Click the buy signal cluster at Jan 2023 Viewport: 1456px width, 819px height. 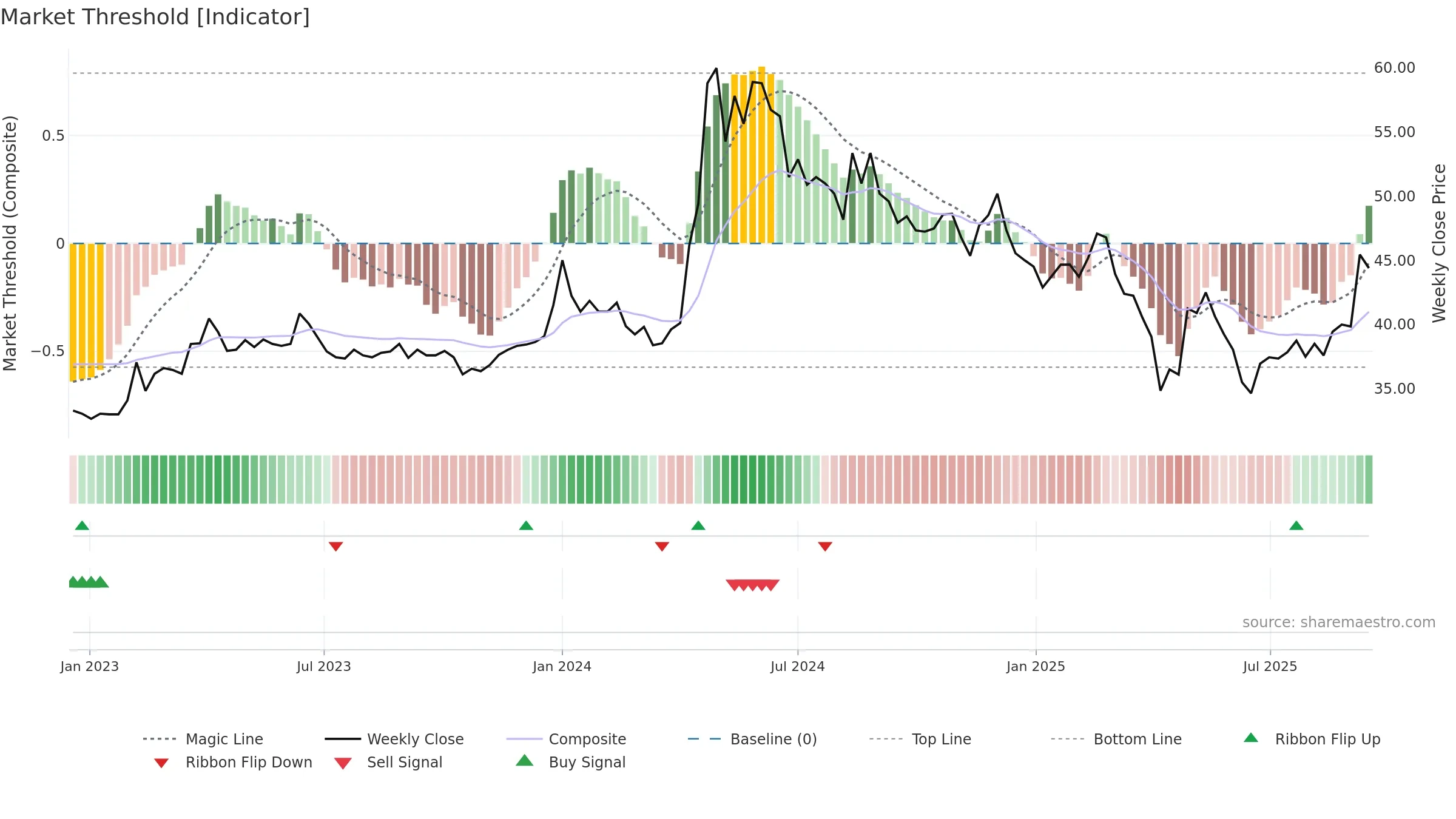coord(88,582)
